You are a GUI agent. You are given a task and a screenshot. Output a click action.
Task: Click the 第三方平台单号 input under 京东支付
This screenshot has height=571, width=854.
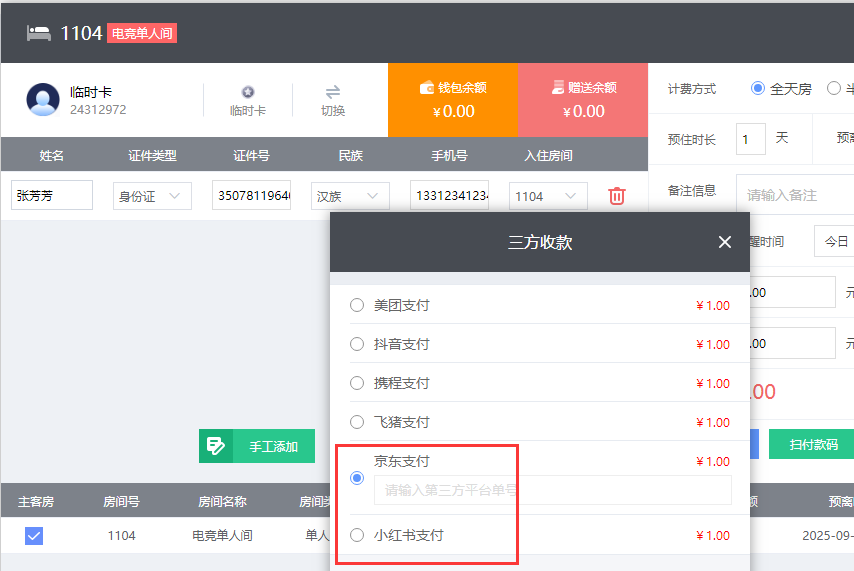(x=552, y=490)
